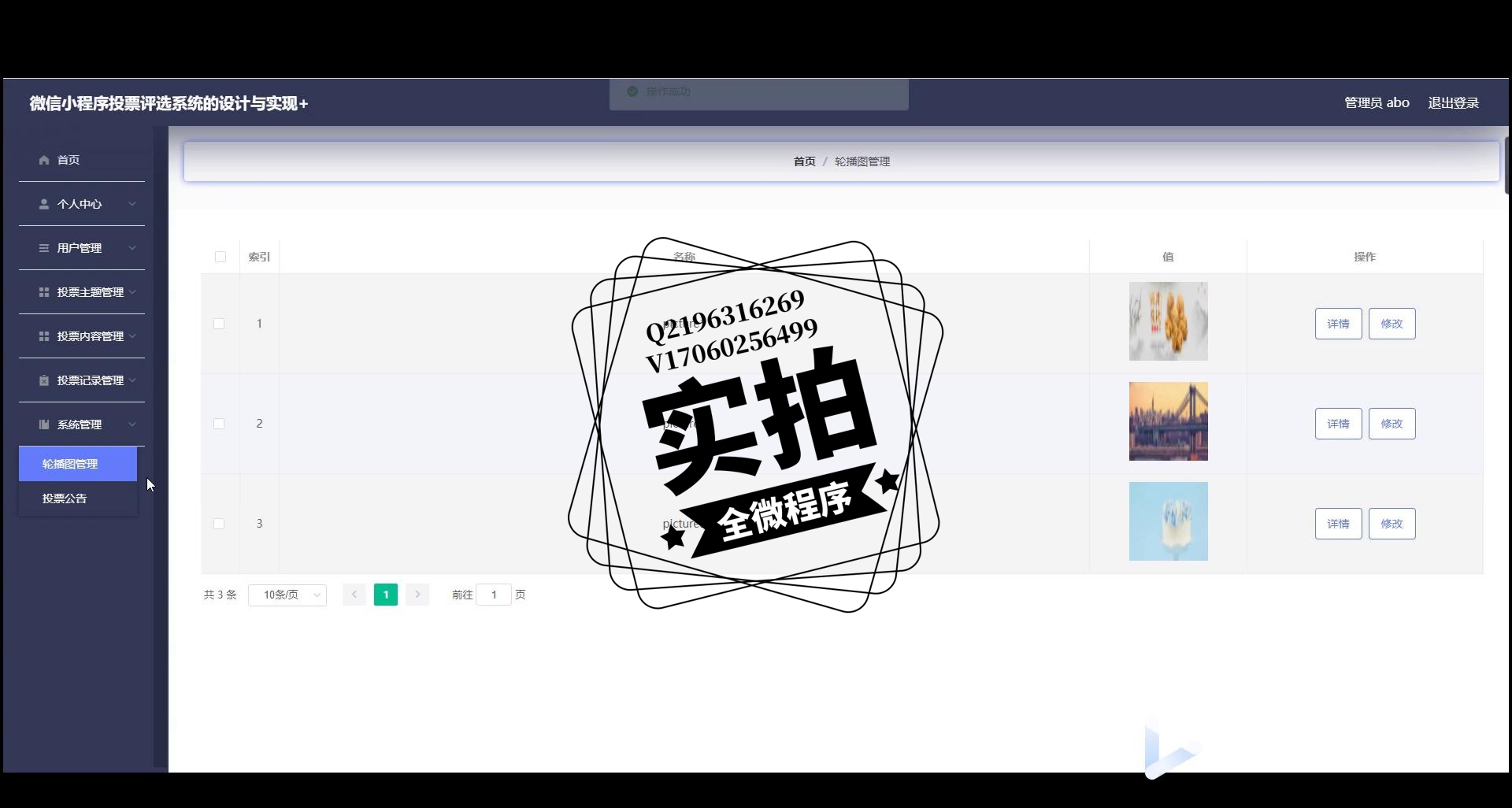Click the 共 3 条 total count text
Viewport: 1512px width, 808px height.
(x=220, y=595)
